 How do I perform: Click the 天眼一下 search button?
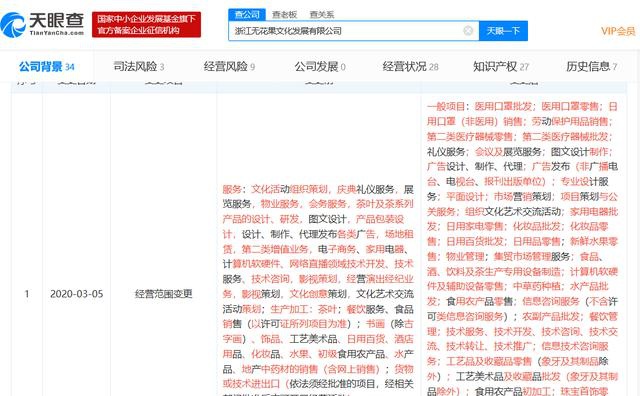(503, 31)
